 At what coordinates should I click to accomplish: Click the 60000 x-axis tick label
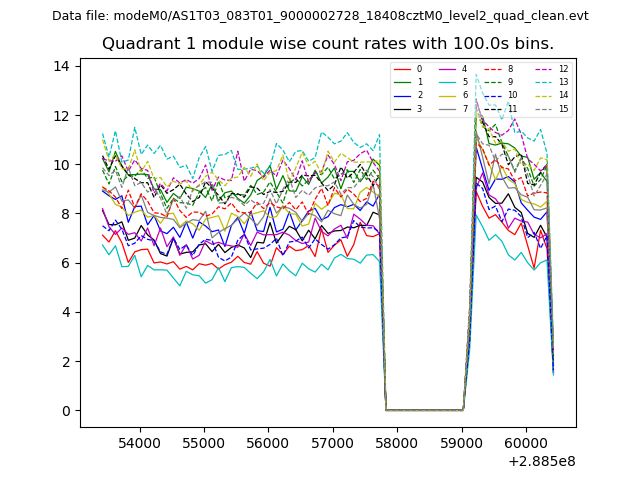pos(526,442)
